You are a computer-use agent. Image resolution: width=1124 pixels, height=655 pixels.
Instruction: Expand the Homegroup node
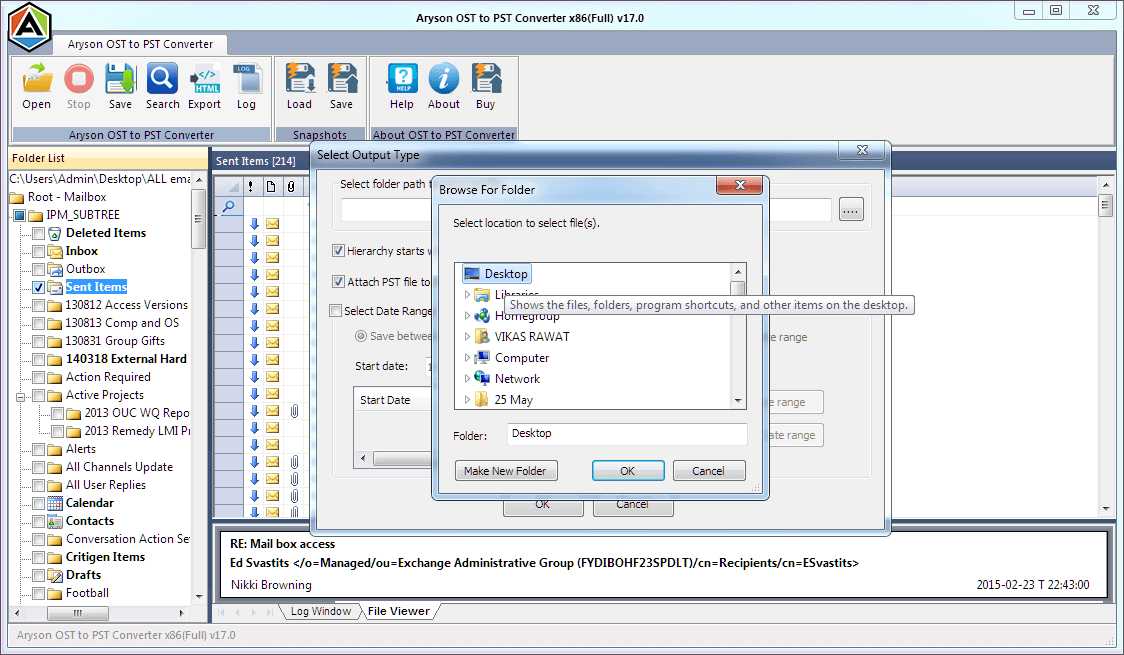coord(467,315)
